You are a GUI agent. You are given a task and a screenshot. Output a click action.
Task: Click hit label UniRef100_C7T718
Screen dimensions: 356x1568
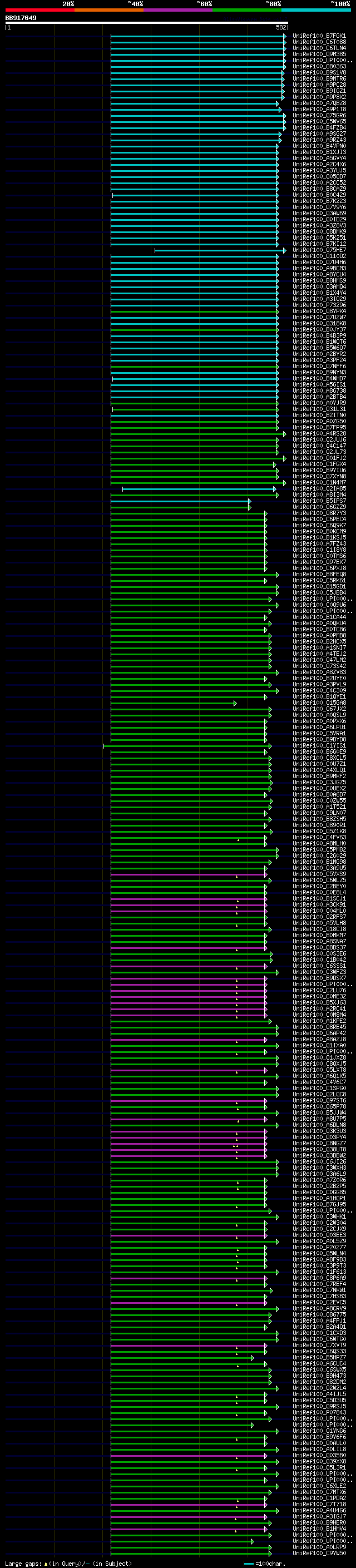[x=319, y=1504]
